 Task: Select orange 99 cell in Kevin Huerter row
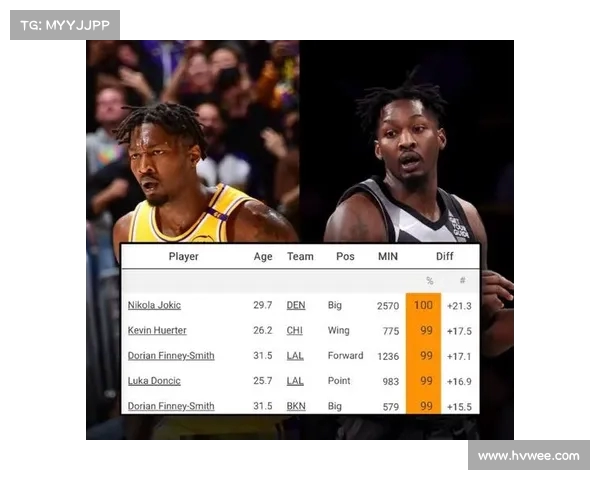(x=423, y=331)
